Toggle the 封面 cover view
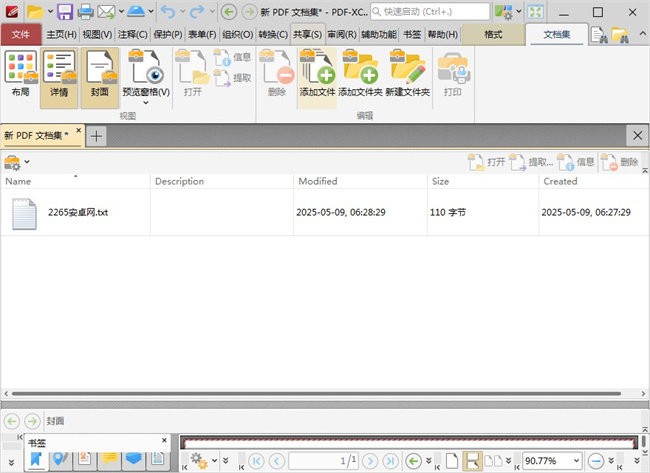 pos(100,72)
